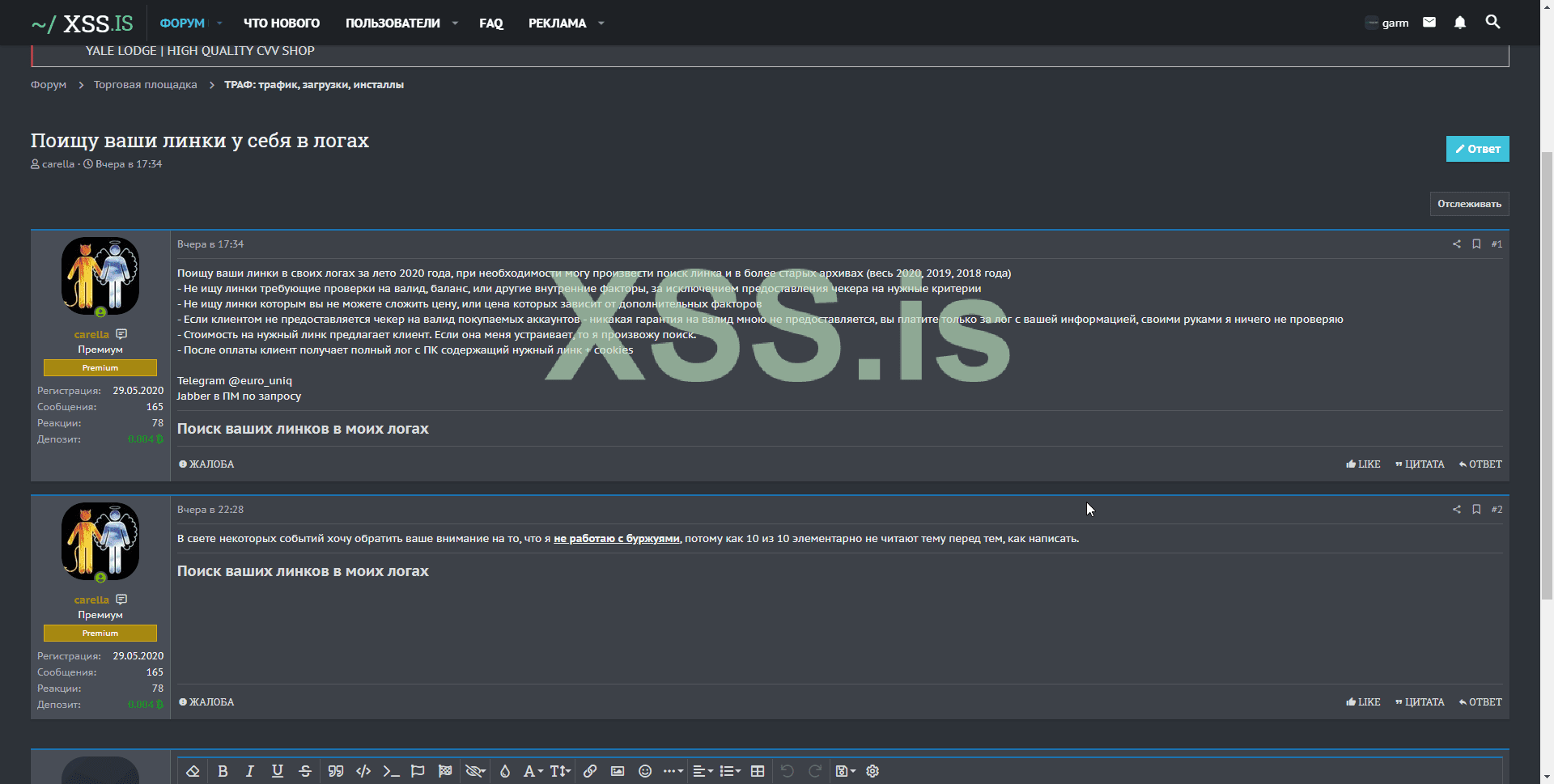Apply strikethrough formatting to reply text
Screen dimensions: 1554x784
click(305, 771)
